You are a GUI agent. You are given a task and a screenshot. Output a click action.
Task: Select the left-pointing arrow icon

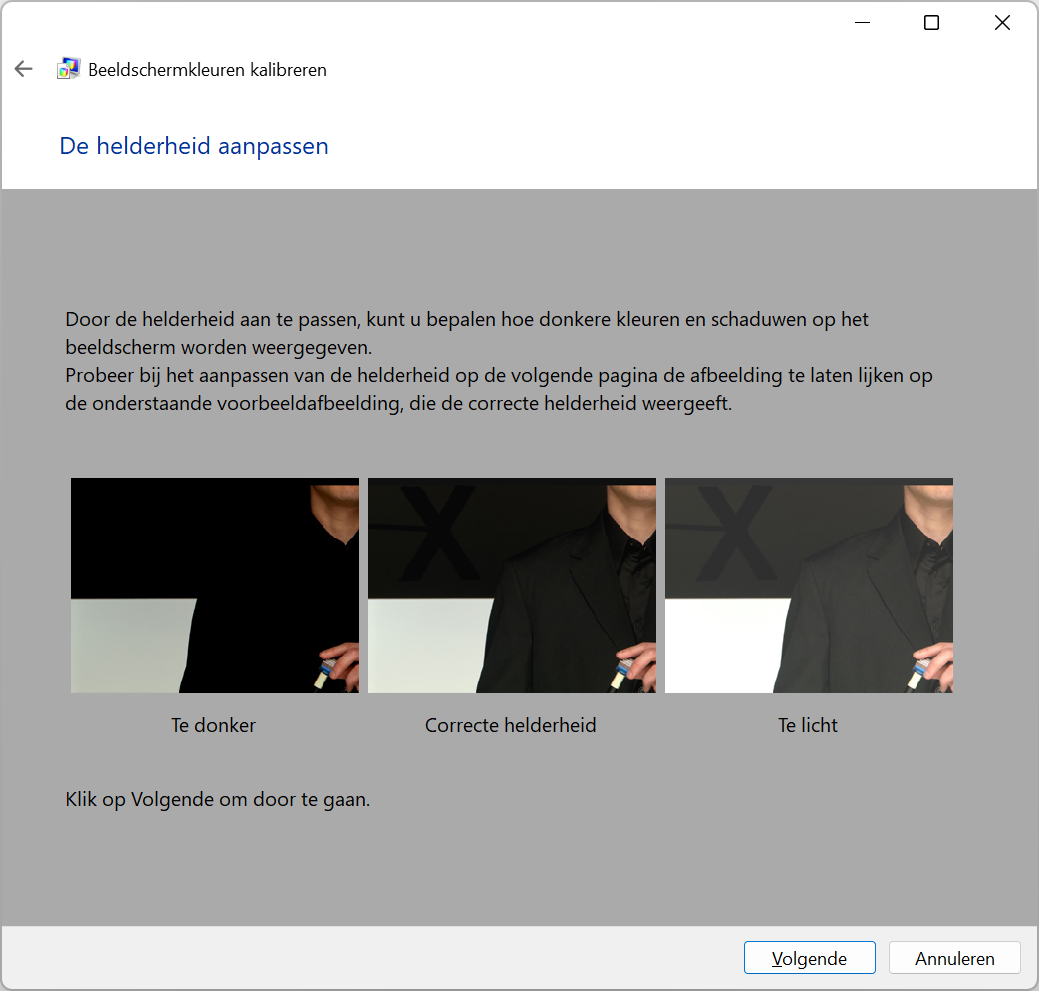[23, 68]
